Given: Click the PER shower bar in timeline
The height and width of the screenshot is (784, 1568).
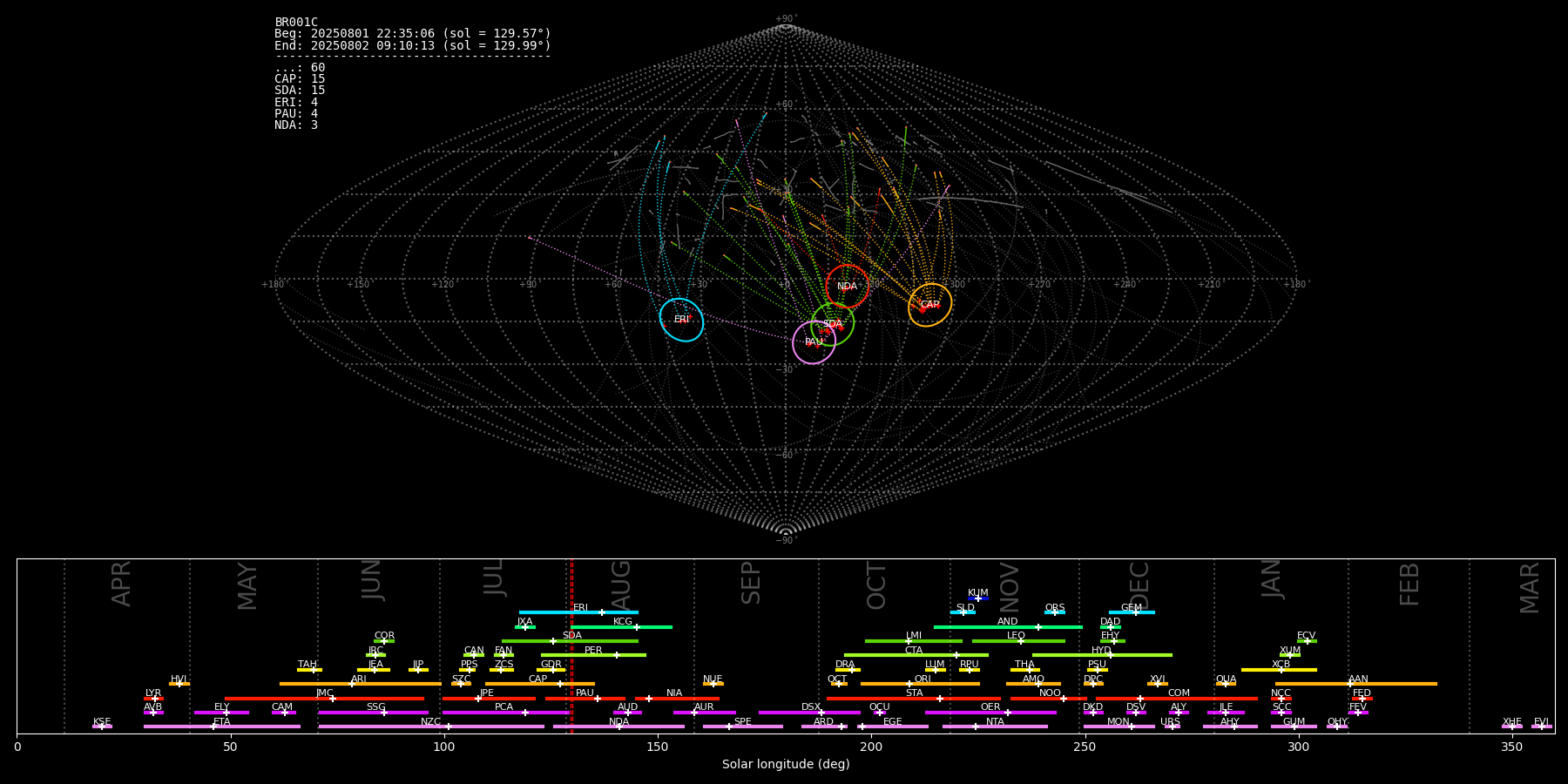Looking at the screenshot, I should [x=593, y=655].
